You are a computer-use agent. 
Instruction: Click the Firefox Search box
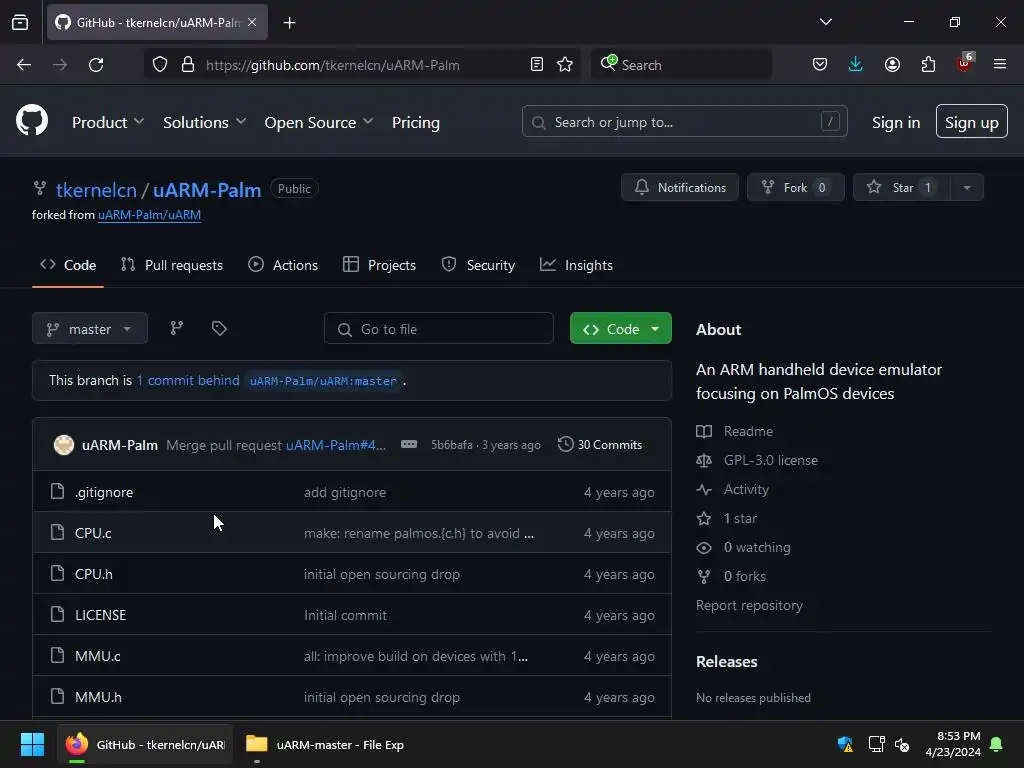(681, 65)
